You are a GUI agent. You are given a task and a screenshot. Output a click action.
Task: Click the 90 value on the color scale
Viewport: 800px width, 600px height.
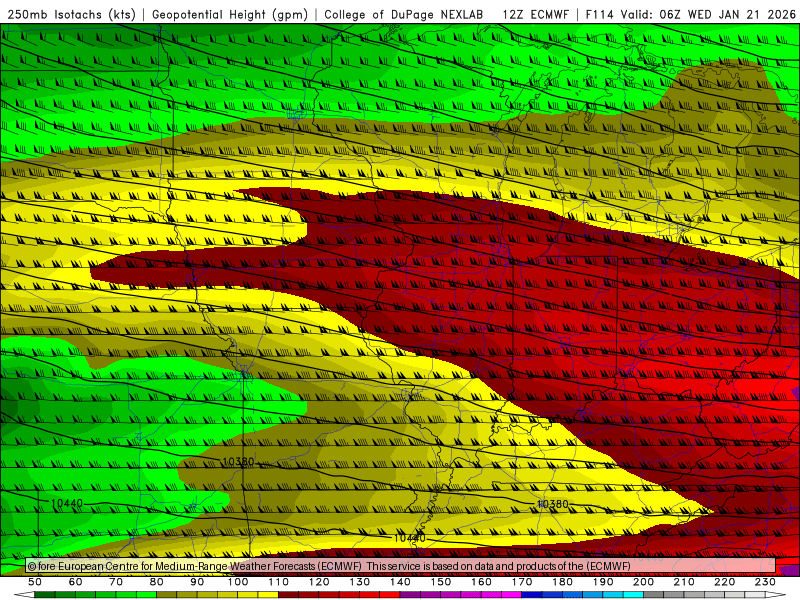[197, 582]
